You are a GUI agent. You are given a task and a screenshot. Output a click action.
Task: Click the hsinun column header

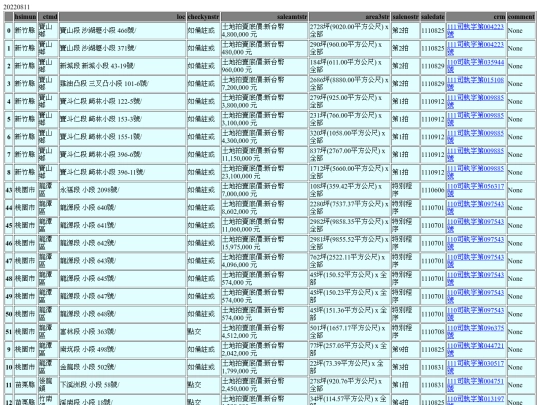click(25, 17)
